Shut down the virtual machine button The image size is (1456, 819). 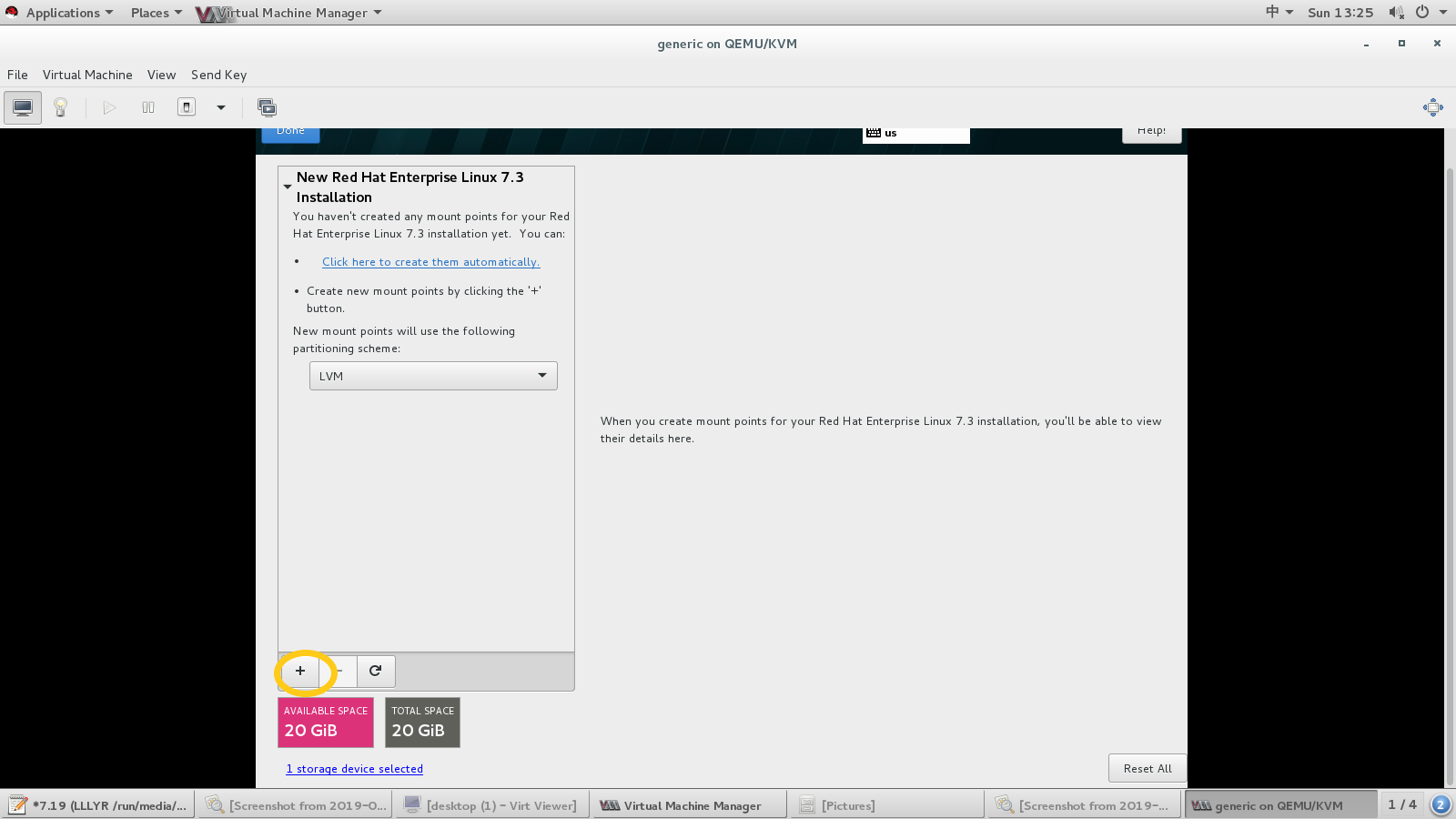point(187,107)
